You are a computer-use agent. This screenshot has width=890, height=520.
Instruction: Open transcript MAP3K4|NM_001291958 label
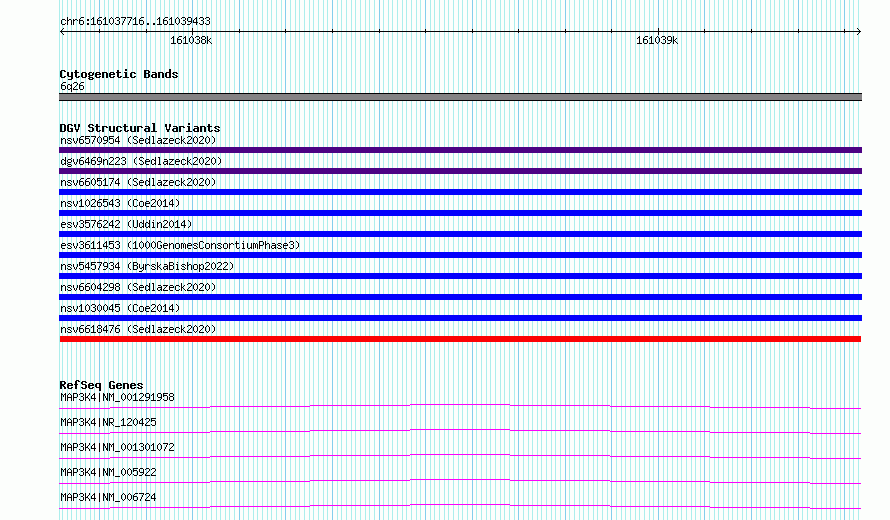(117, 397)
